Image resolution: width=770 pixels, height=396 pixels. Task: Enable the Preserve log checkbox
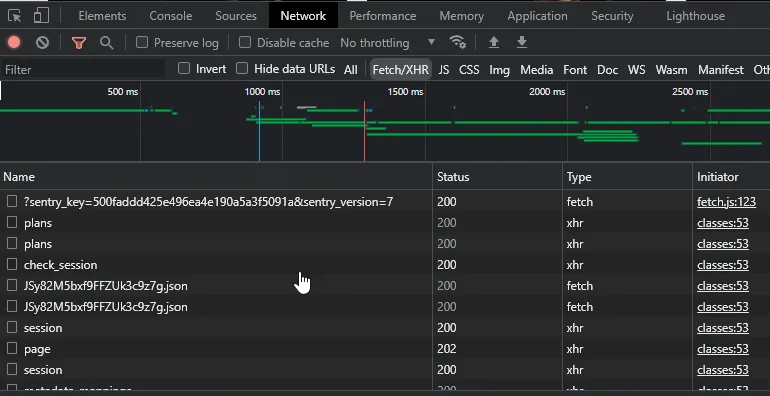tap(142, 42)
